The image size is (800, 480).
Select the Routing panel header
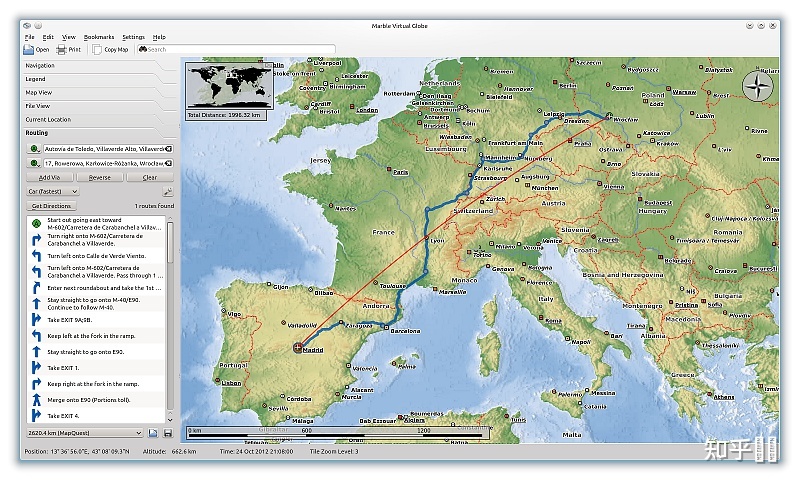tap(99, 133)
